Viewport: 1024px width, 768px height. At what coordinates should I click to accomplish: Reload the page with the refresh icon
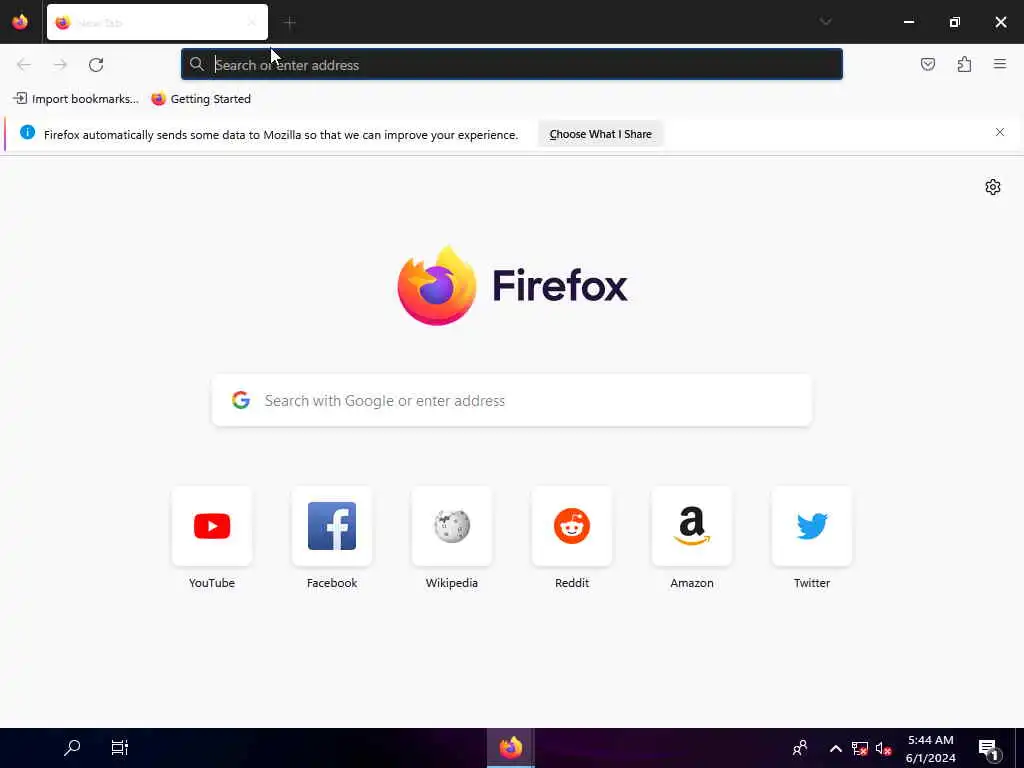click(96, 65)
